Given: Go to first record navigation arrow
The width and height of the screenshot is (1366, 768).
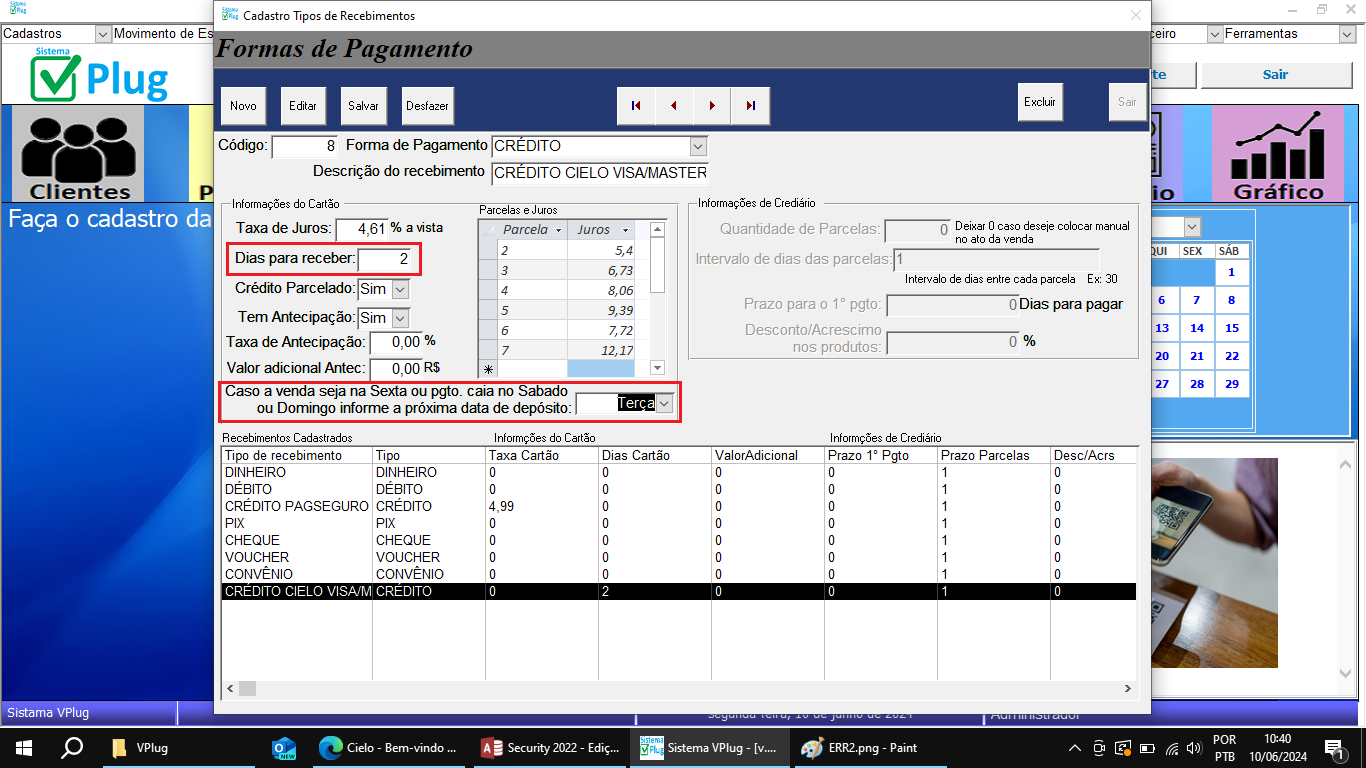Looking at the screenshot, I should coord(636,106).
